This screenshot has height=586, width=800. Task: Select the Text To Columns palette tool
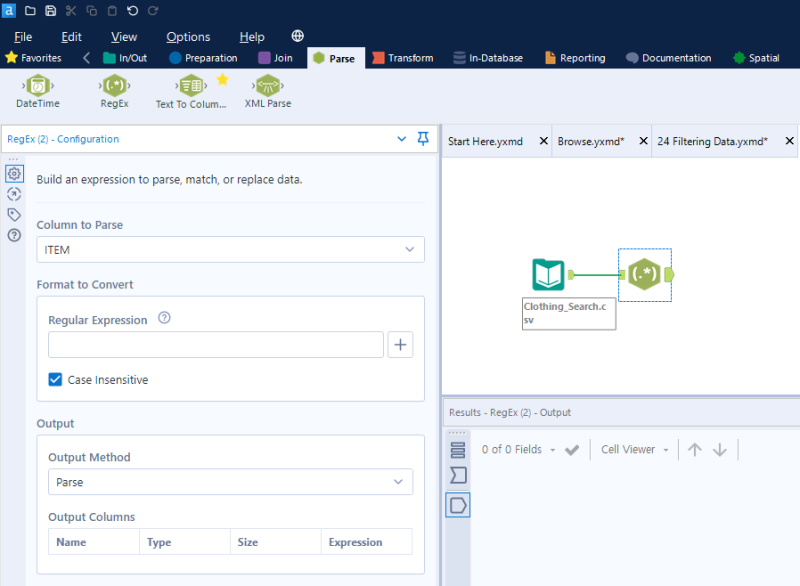[x=191, y=92]
